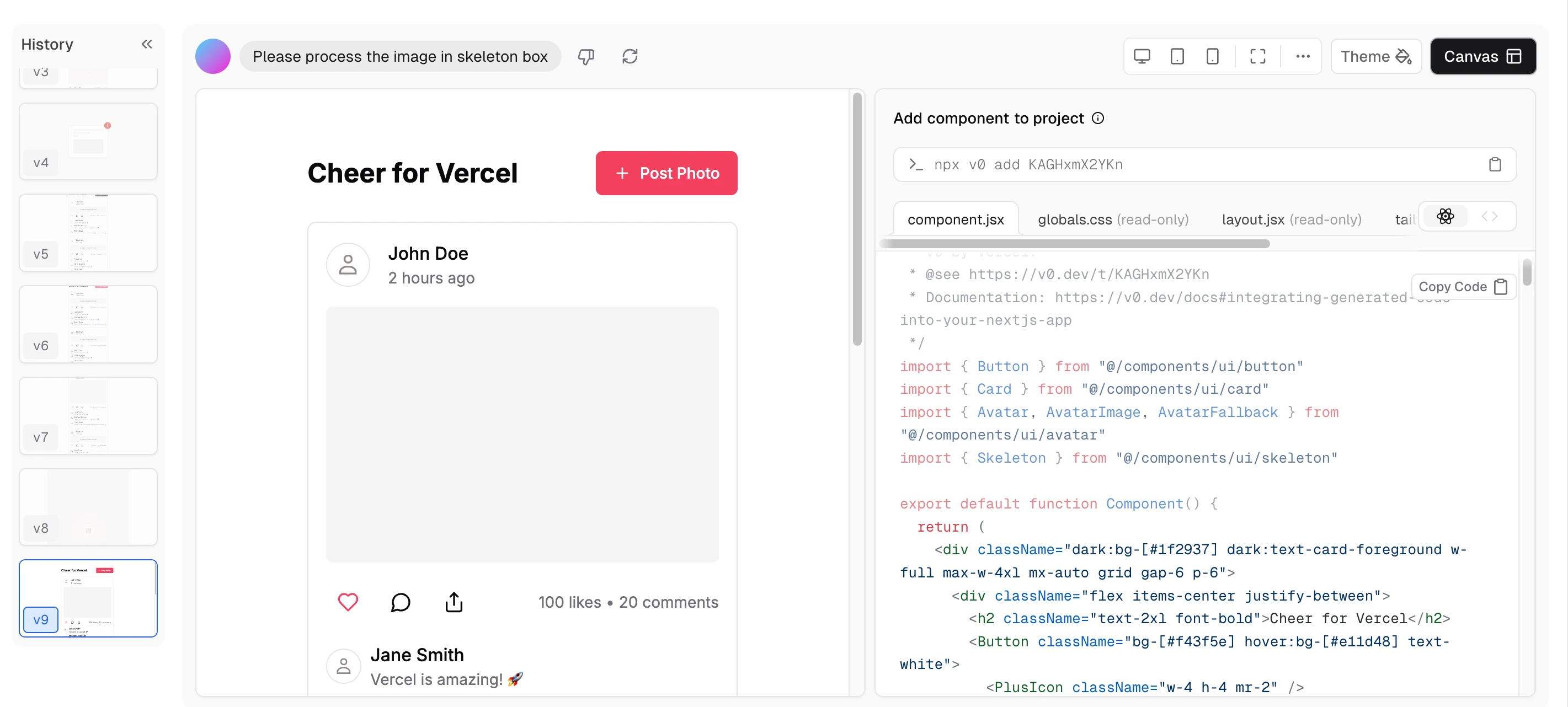The height and width of the screenshot is (707, 1568).
Task: Click the thumbs down feedback icon
Action: click(x=585, y=57)
